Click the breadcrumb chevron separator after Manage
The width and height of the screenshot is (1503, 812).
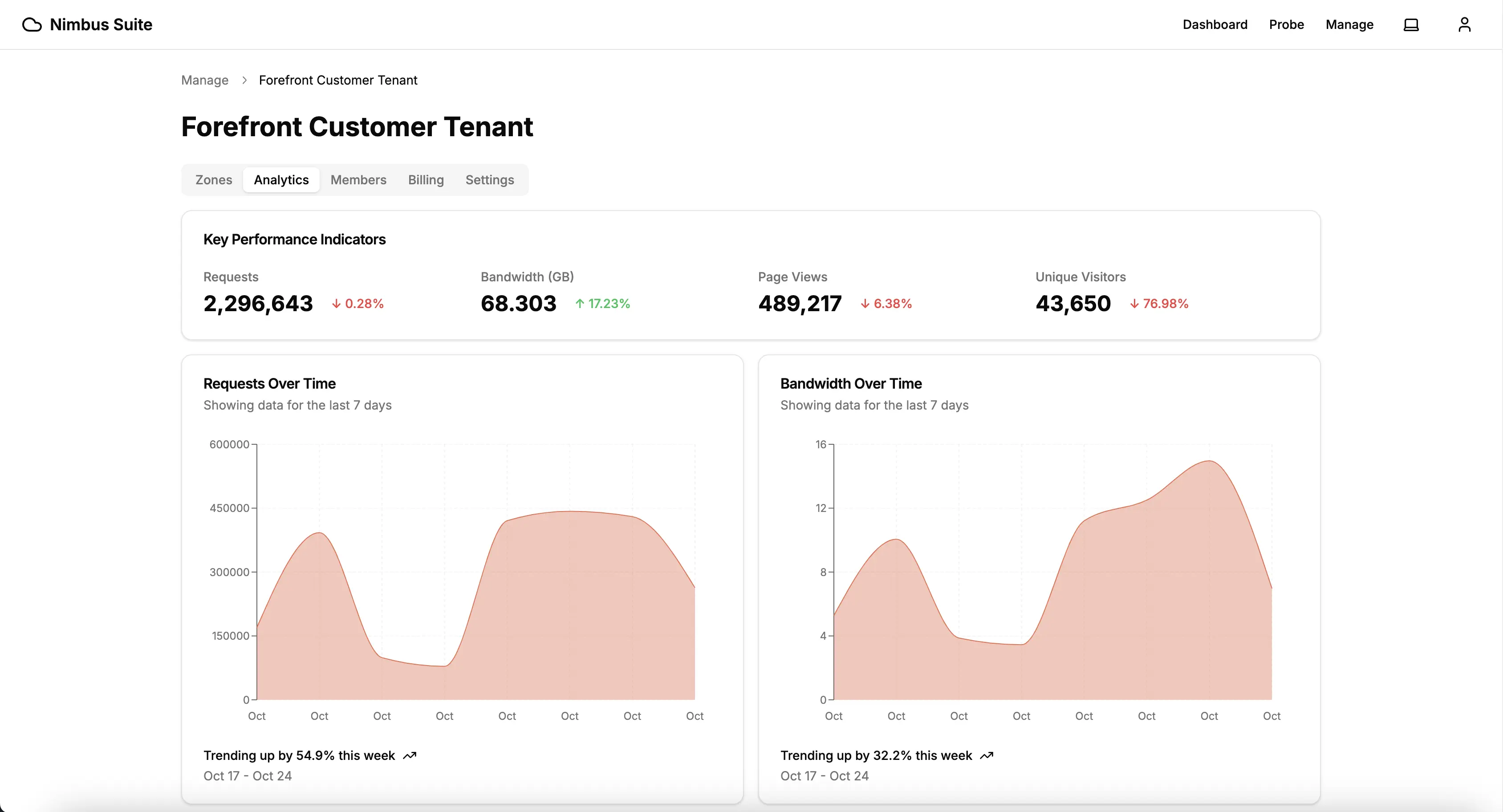click(x=244, y=80)
